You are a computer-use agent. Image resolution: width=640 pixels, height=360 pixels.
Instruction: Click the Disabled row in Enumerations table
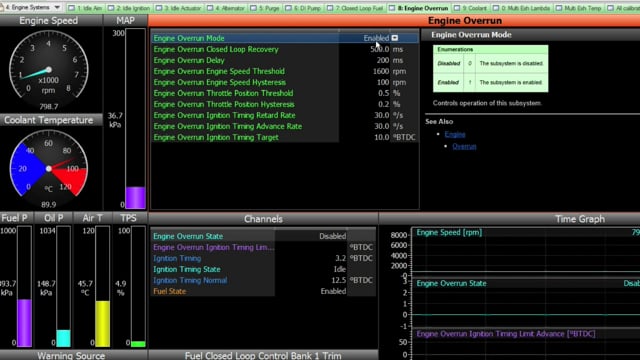[x=490, y=63]
